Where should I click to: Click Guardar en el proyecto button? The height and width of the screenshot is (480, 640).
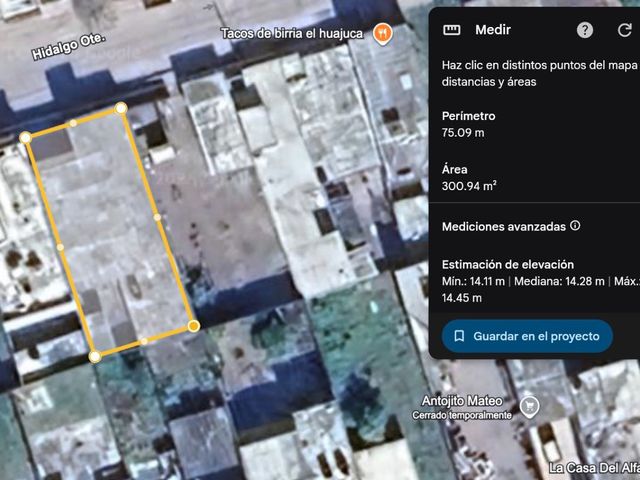[x=527, y=336]
